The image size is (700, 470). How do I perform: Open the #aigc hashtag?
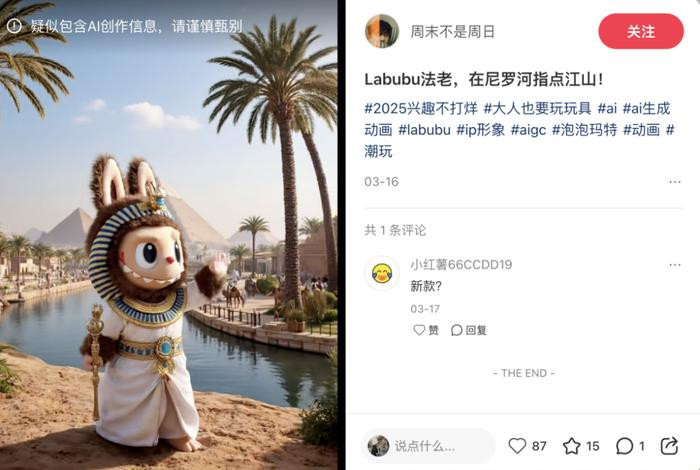coord(528,130)
